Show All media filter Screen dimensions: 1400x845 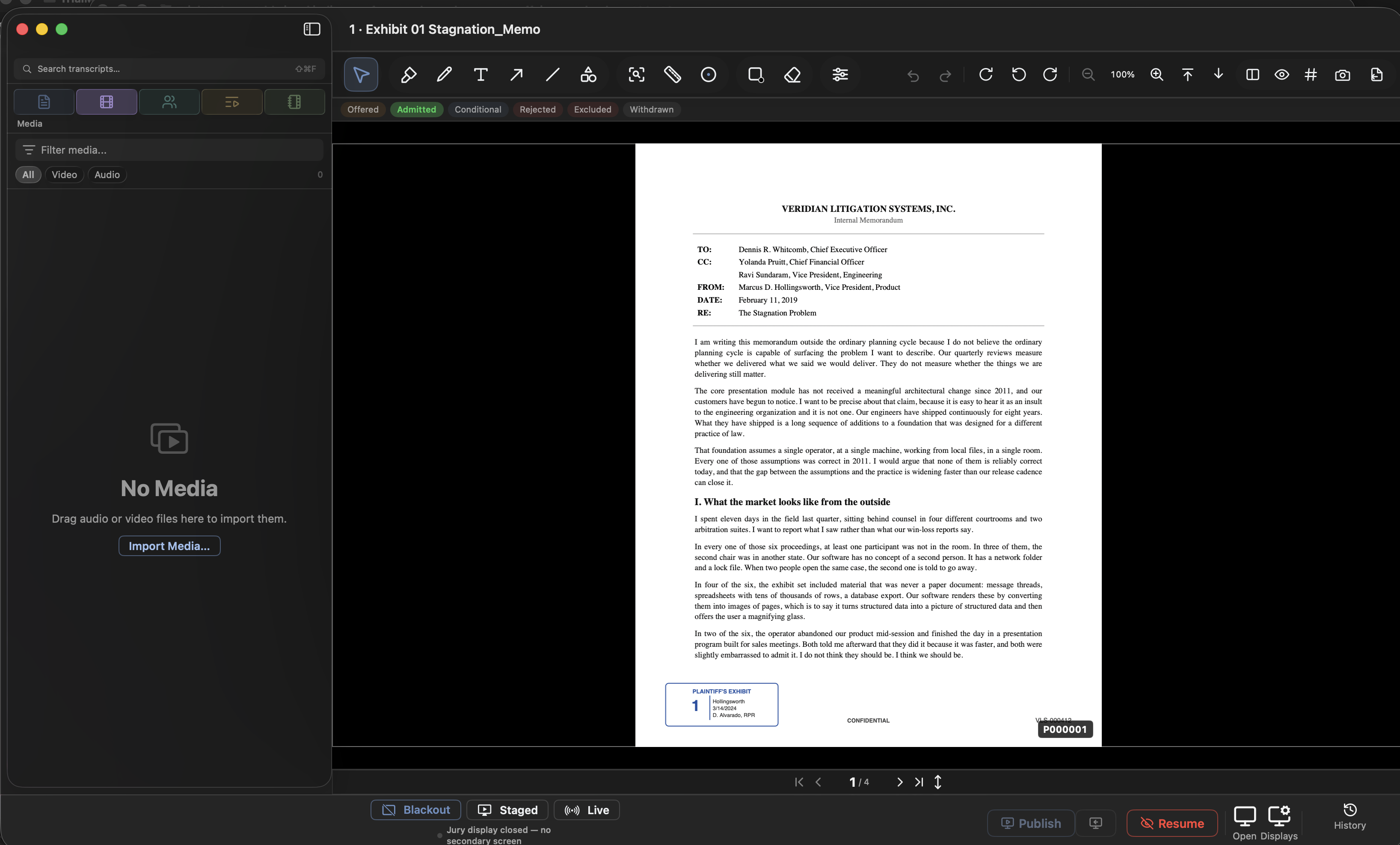point(28,175)
